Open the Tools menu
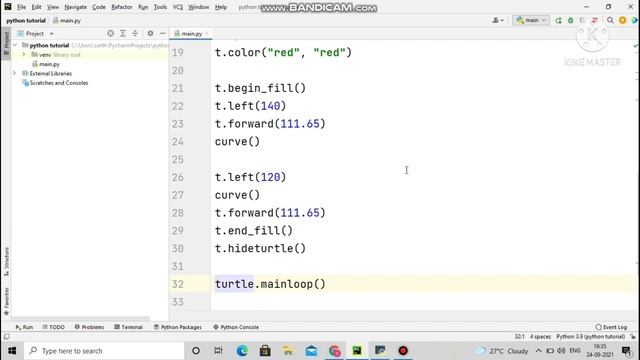The image size is (640, 360). 160,7
